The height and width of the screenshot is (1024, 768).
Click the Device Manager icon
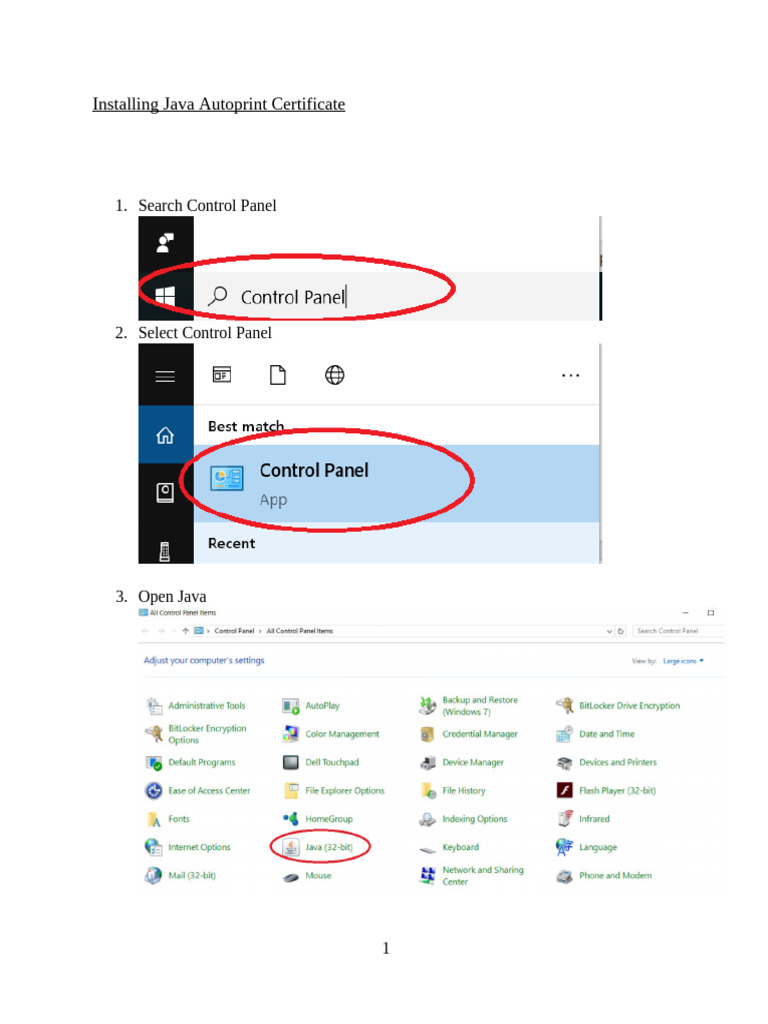[x=428, y=762]
